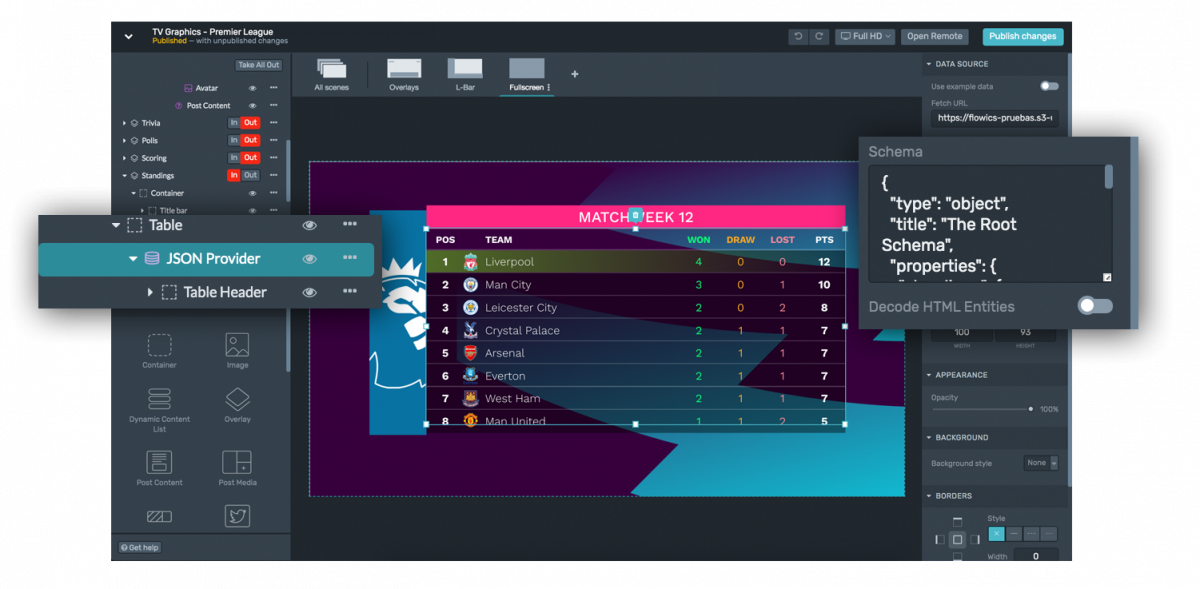Viewport: 1200px width, 589px height.
Task: Click the Publish changes button
Action: (1023, 36)
